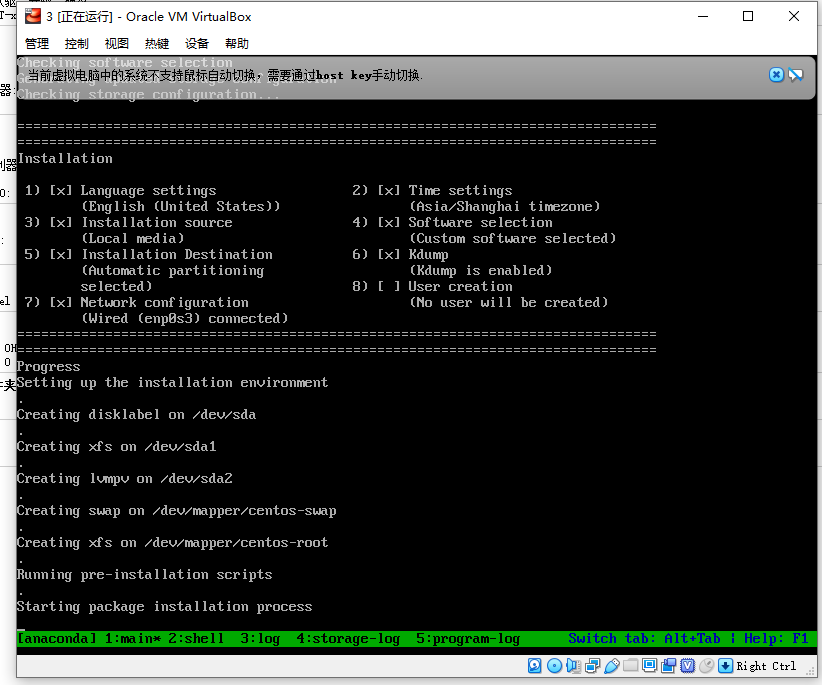
Task: Open the 管理 menu
Action: coord(37,44)
